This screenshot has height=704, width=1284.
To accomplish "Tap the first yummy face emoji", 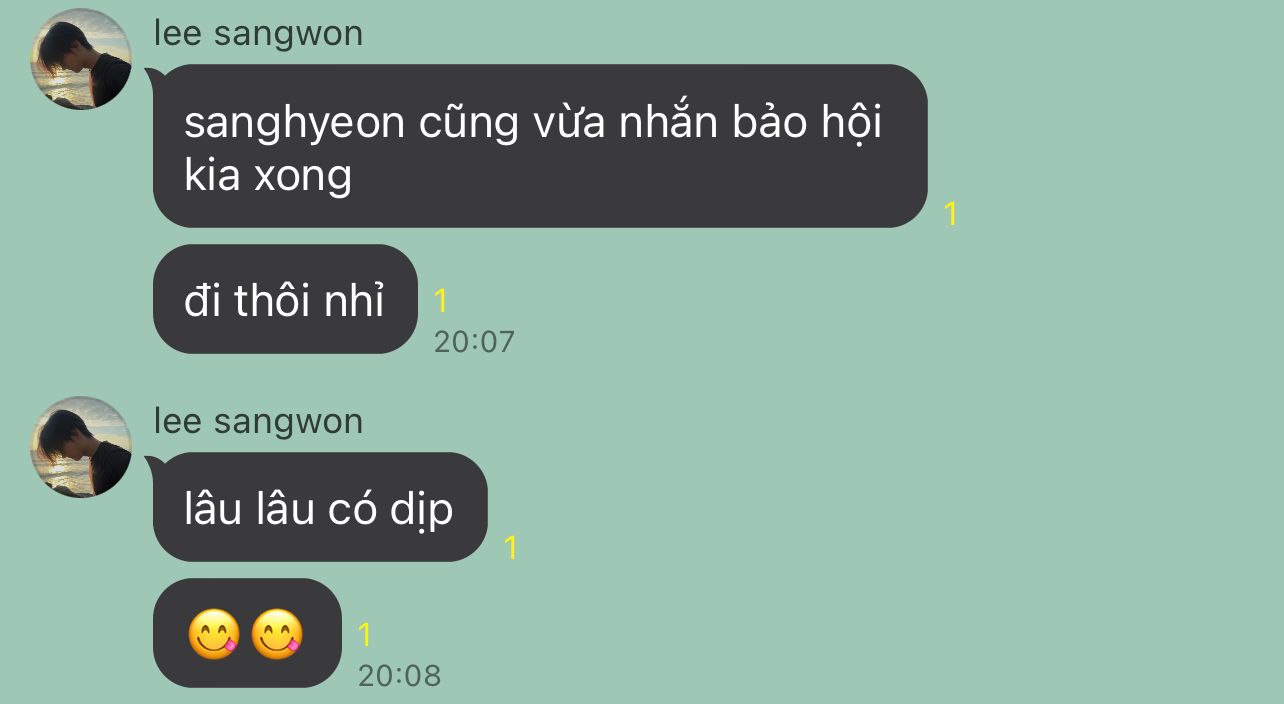I will pos(215,634).
